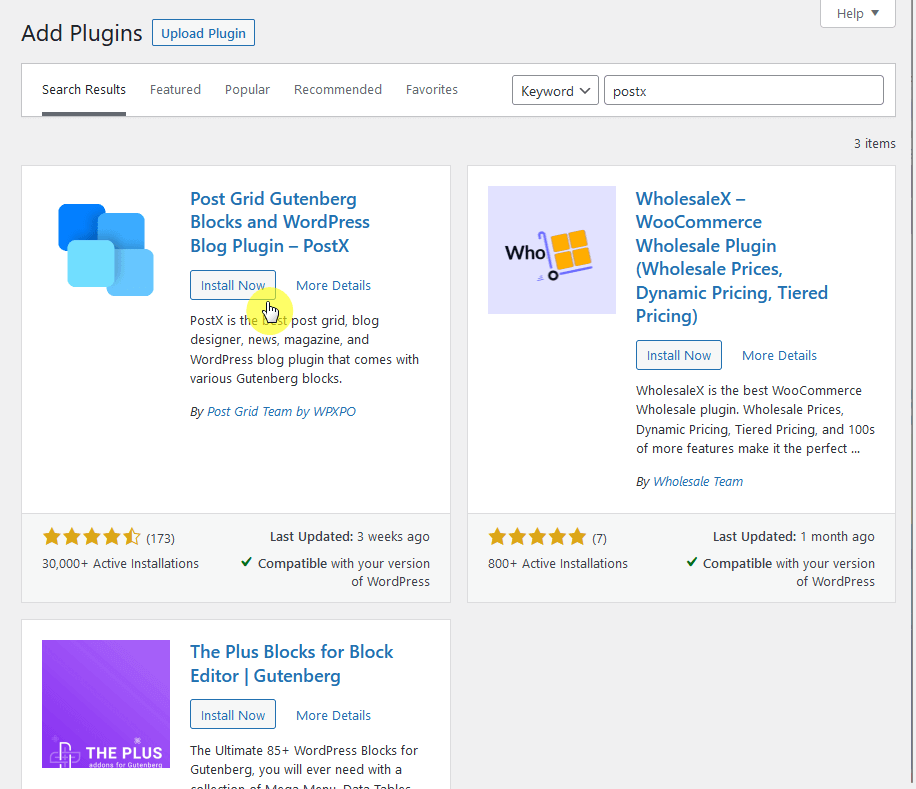Click the 800+ Active Installations text
The image size is (916, 789).
[557, 564]
